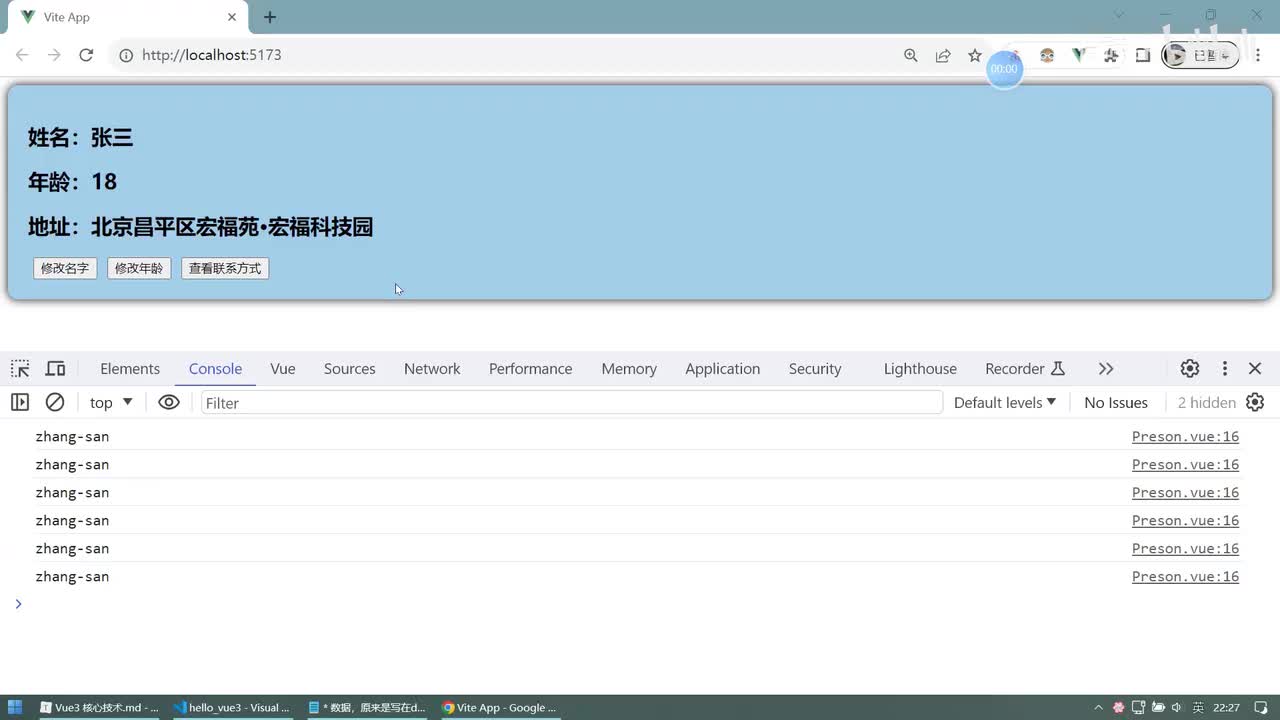1280x720 pixels.
Task: Reload the localhost page
Action: 86,55
